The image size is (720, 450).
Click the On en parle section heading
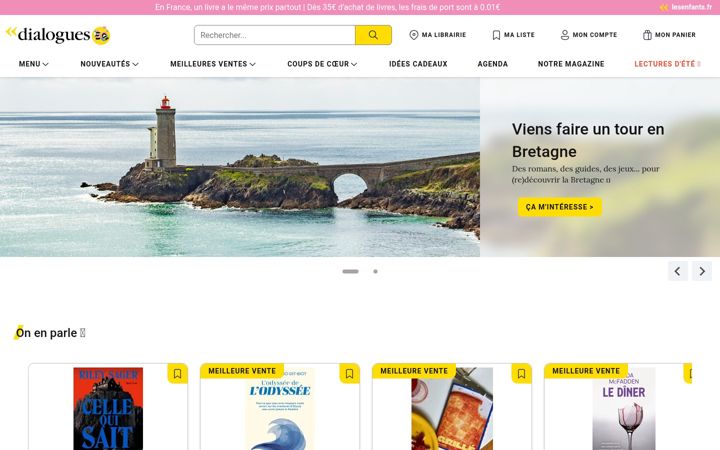(50, 333)
